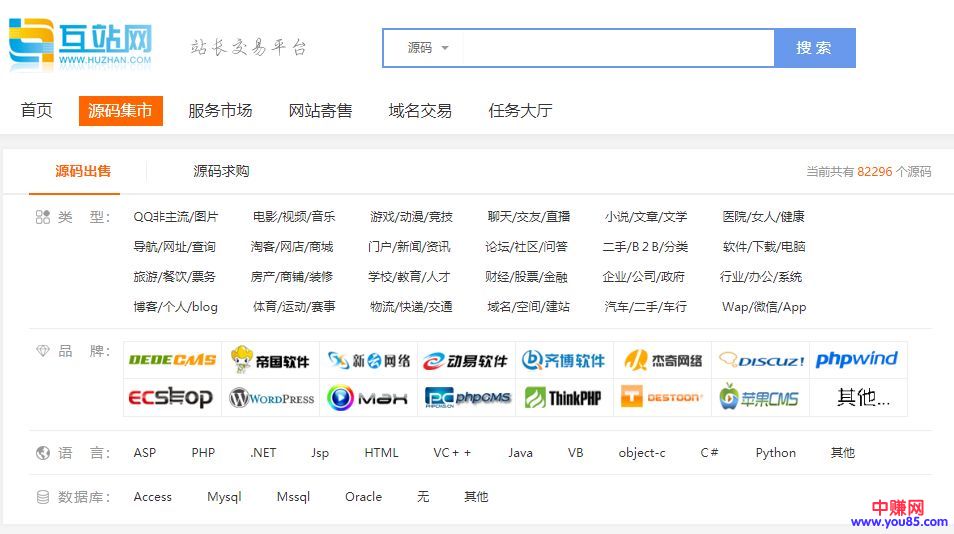Filter by PHP language

(203, 453)
